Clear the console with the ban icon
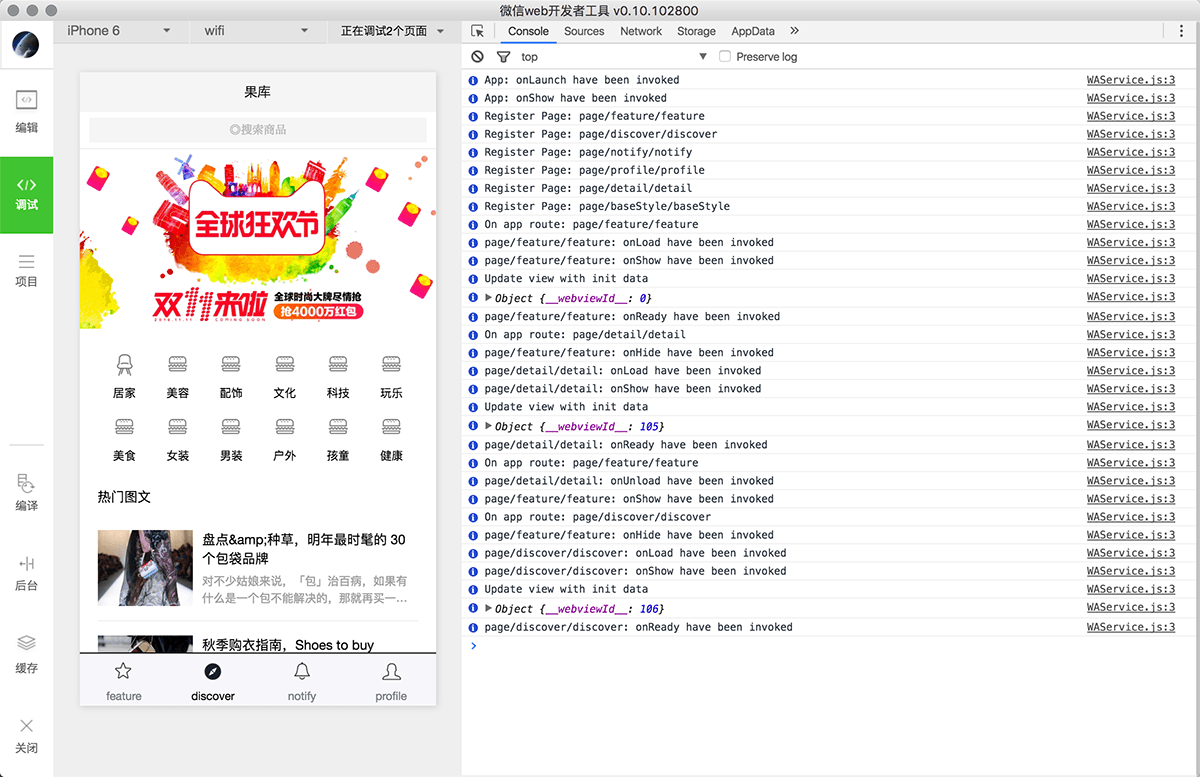Screen dimensions: 1200x777 point(478,57)
